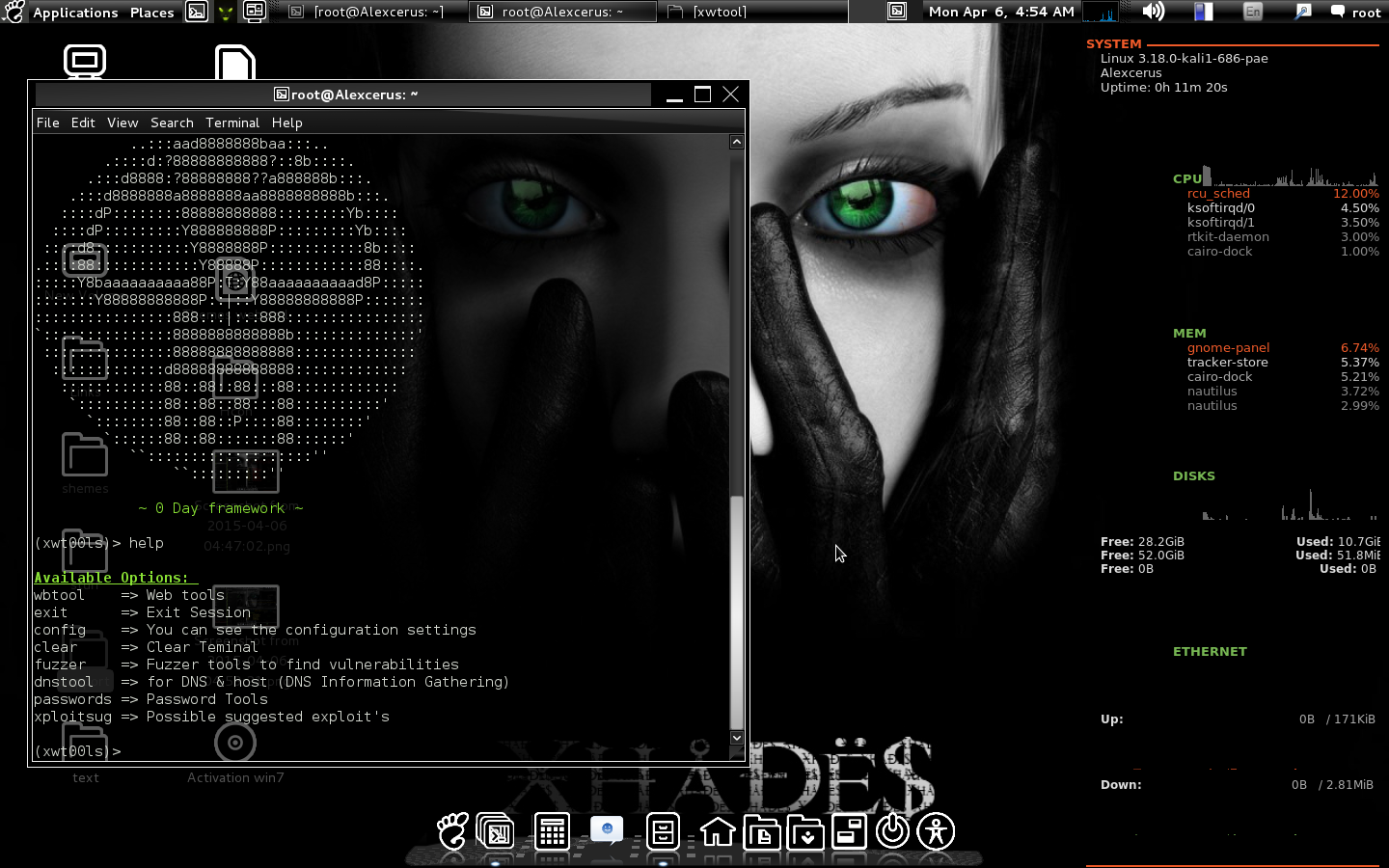
Task: Click the terminal scrollbar up arrow
Action: pyautogui.click(x=737, y=142)
